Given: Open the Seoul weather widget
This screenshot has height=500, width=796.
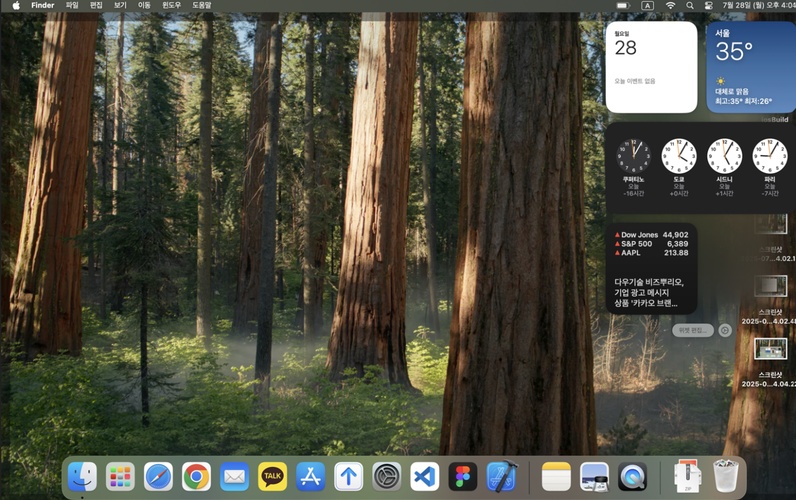Looking at the screenshot, I should [x=751, y=67].
